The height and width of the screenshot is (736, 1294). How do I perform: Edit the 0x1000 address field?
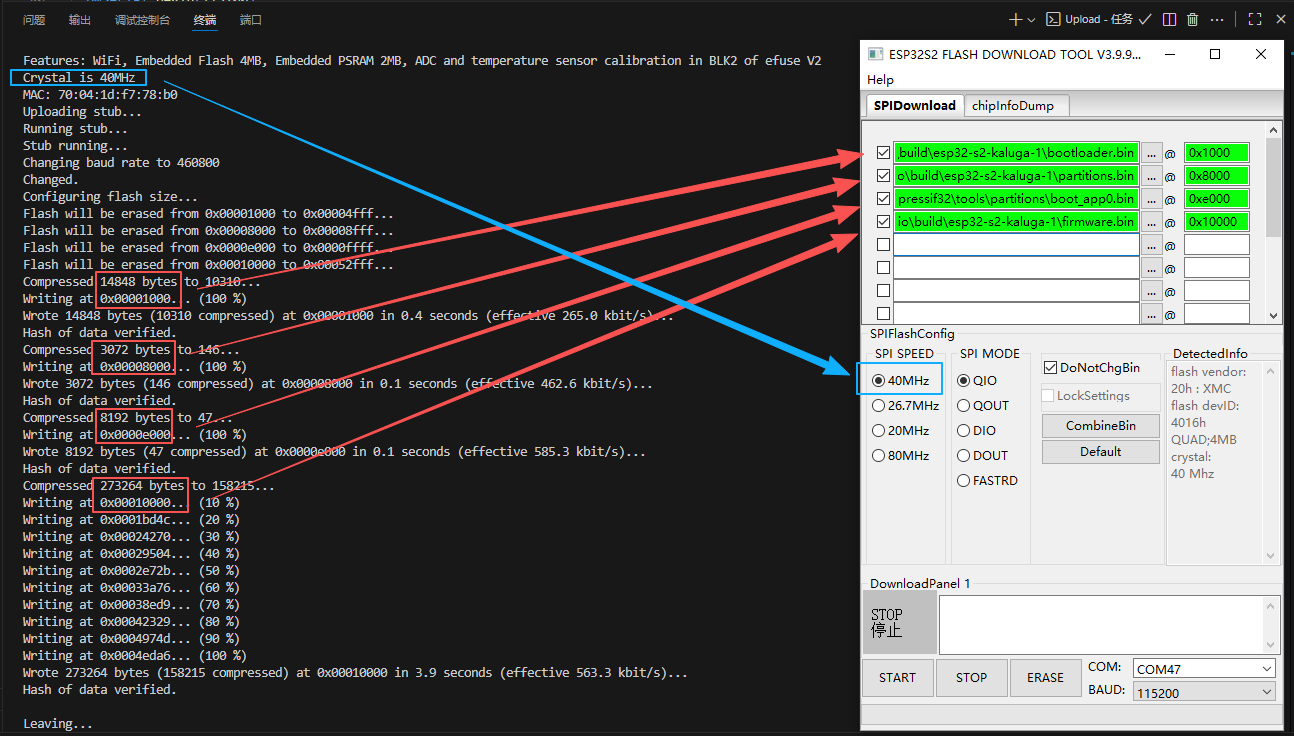pos(1217,153)
